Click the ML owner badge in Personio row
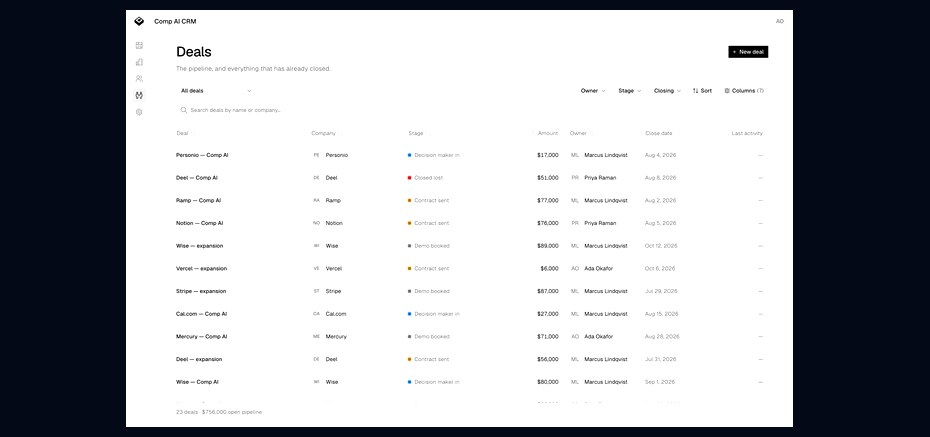Image resolution: width=930 pixels, height=437 pixels. tap(575, 155)
